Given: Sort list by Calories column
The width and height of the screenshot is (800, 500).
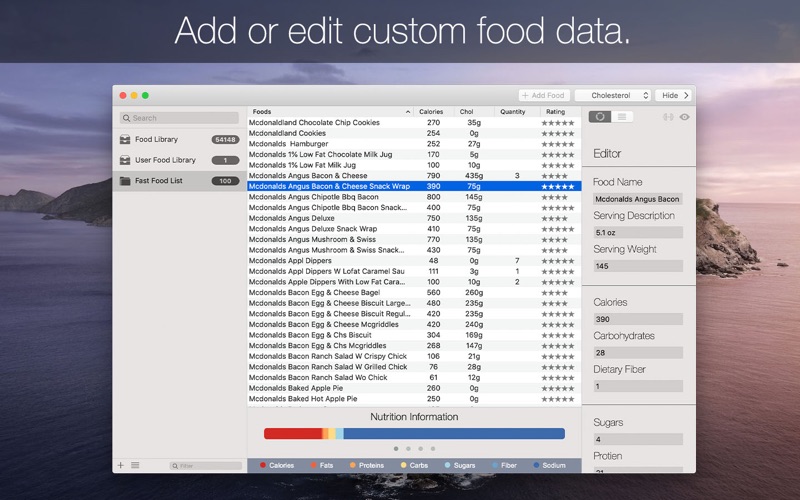Looking at the screenshot, I should [433, 111].
